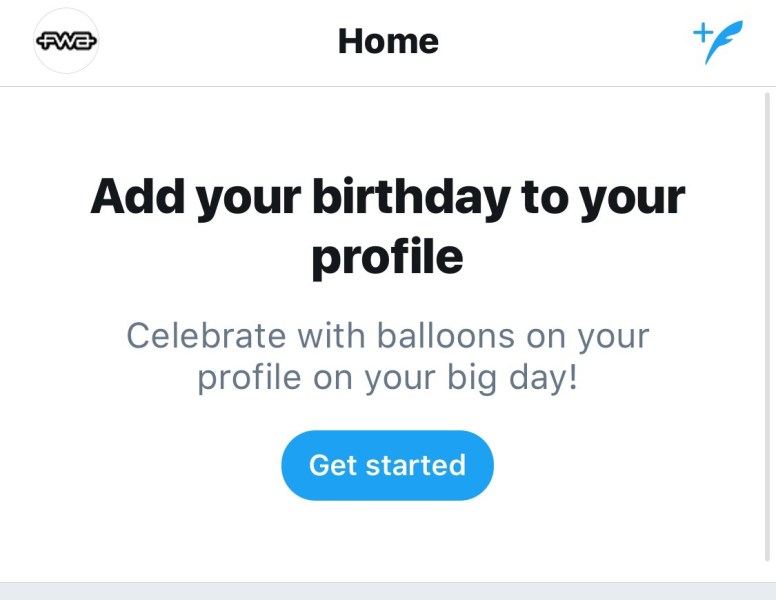Compose a new tweet with feather icon
The height and width of the screenshot is (600, 776).
coord(718,42)
